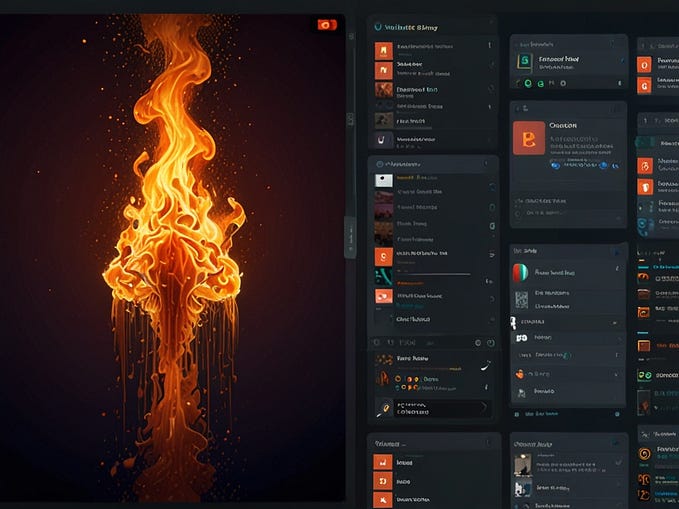Image resolution: width=679 pixels, height=509 pixels.
Task: Open the orange tile with the white building glyph
Action: [384, 51]
